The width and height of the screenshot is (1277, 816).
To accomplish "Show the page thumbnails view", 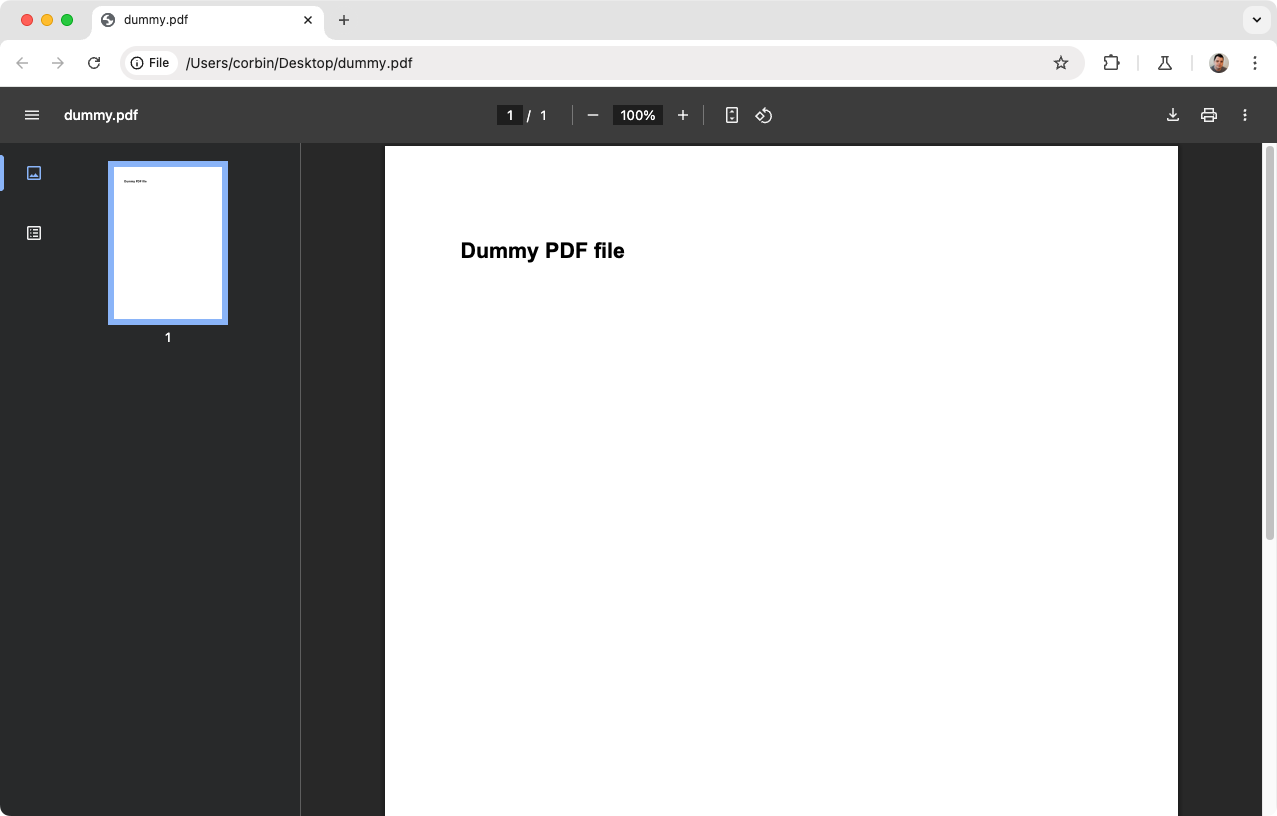I will click(x=34, y=173).
